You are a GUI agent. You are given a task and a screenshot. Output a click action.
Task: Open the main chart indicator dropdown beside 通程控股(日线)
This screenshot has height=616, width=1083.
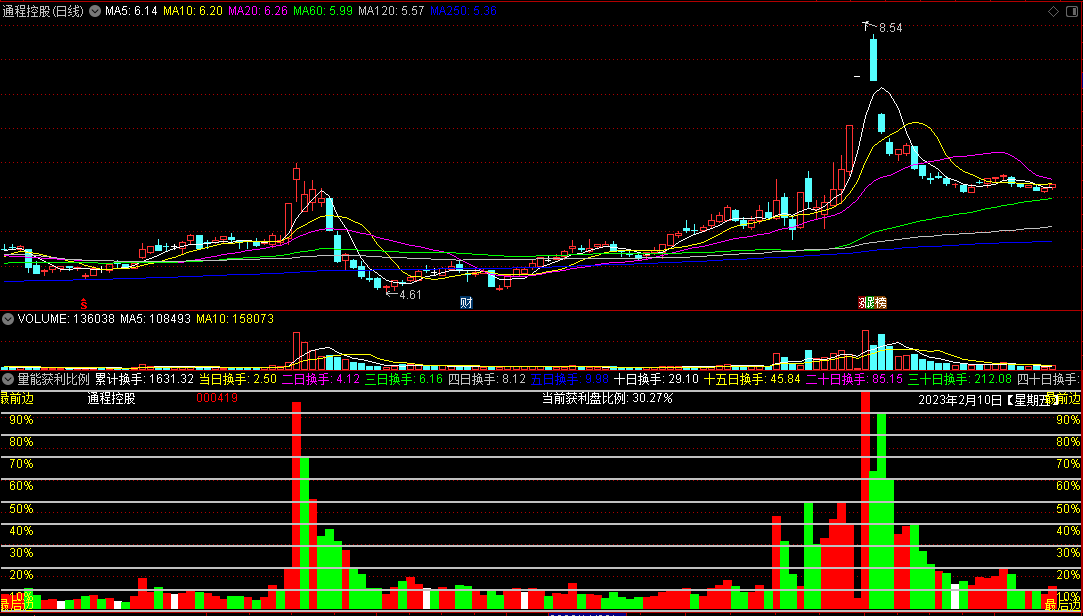click(95, 11)
